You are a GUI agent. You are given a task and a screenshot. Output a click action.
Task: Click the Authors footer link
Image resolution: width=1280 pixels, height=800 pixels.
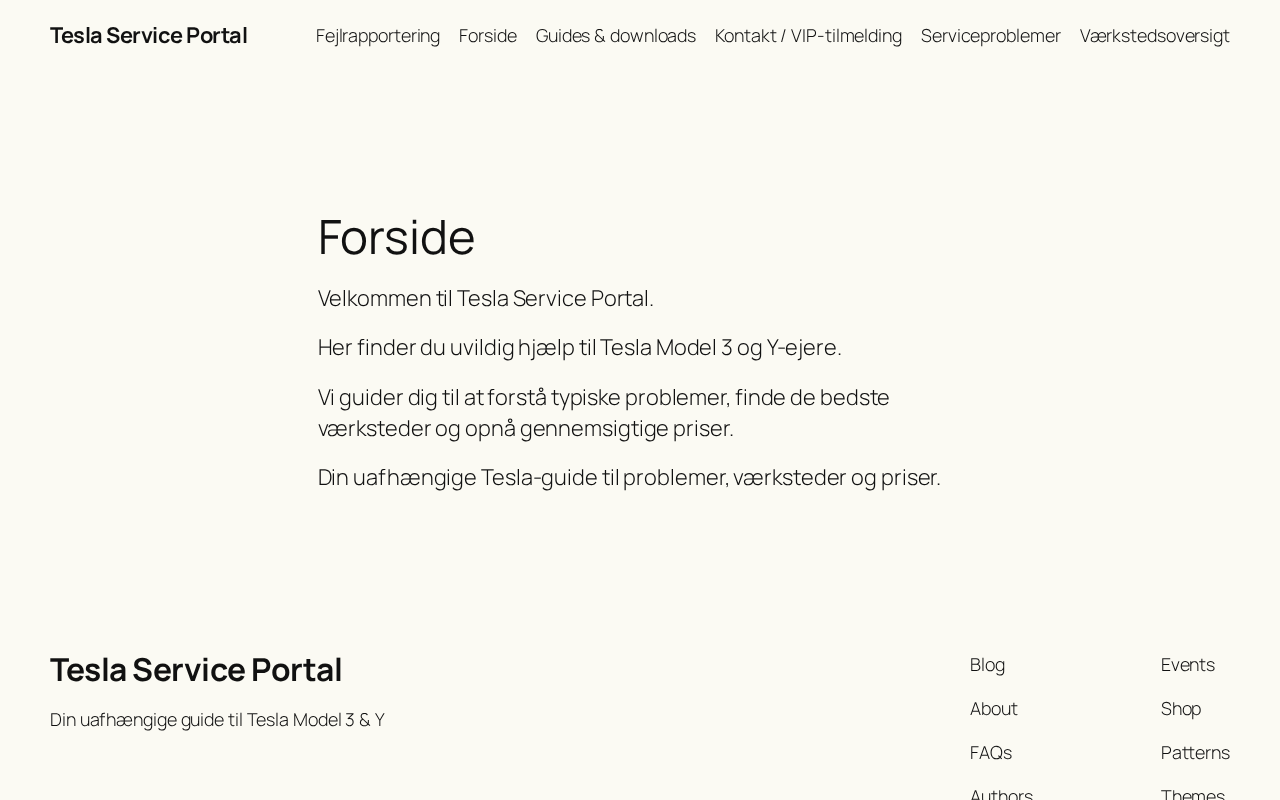(x=1001, y=794)
